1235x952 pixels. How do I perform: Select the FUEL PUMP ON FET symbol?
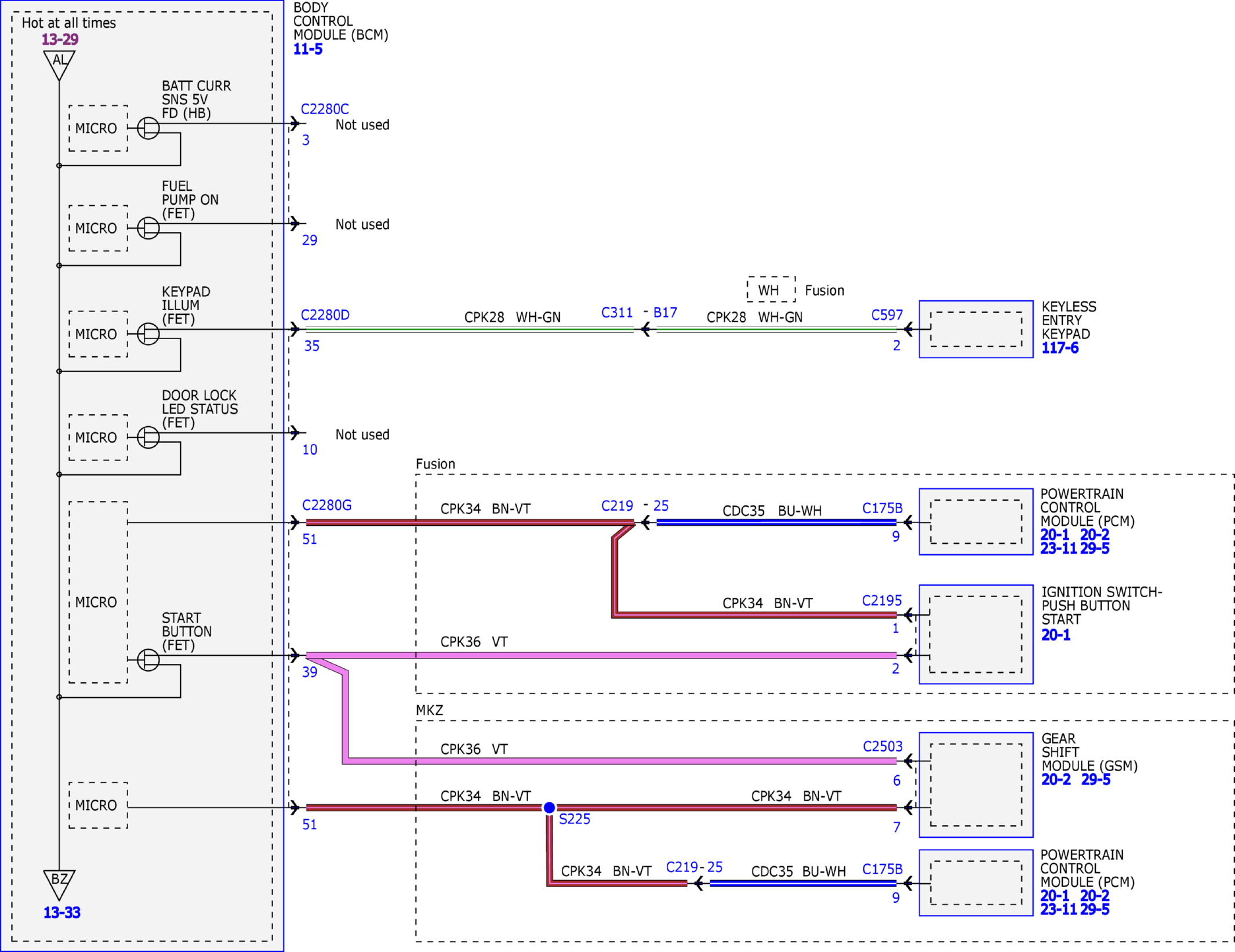(148, 228)
